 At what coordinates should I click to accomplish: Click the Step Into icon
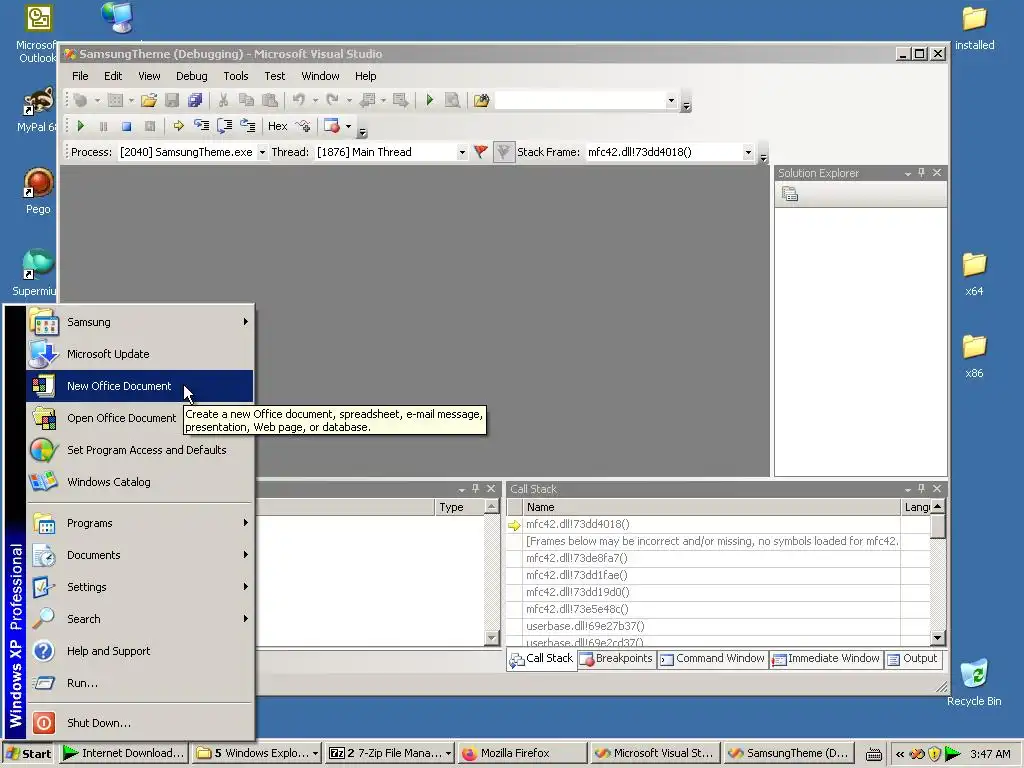click(201, 126)
